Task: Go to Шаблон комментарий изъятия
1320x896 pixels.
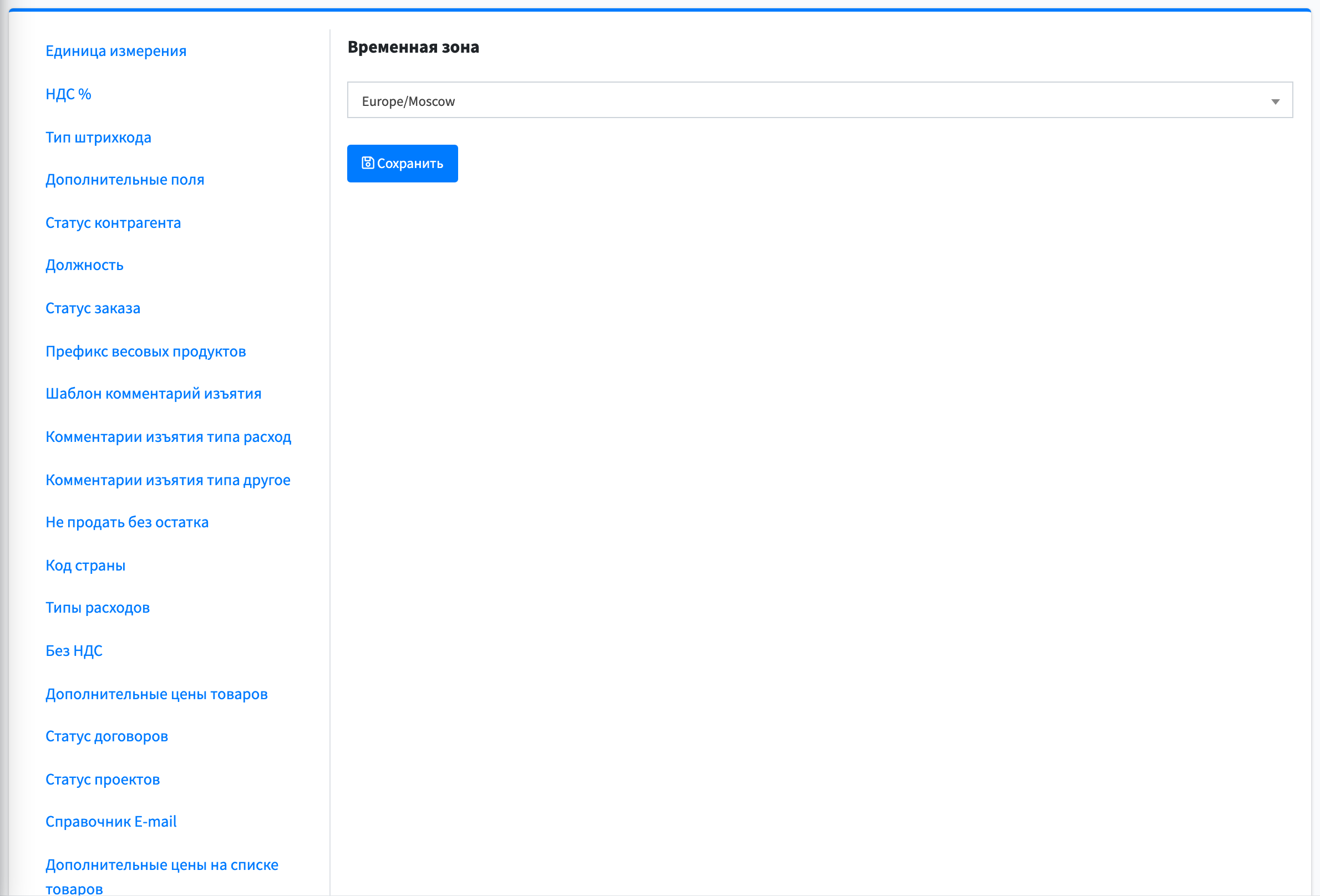Action: (154, 394)
